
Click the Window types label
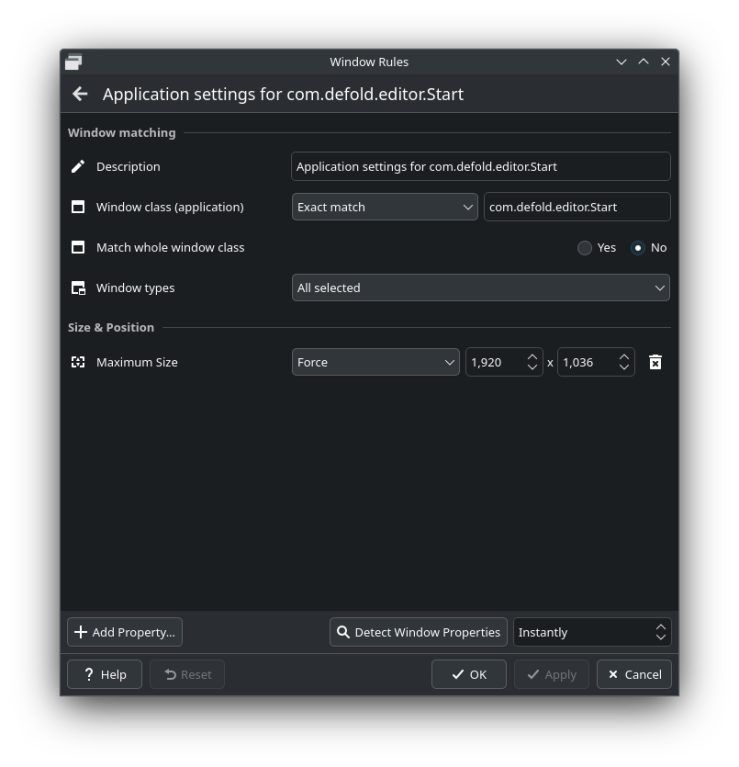[135, 288]
